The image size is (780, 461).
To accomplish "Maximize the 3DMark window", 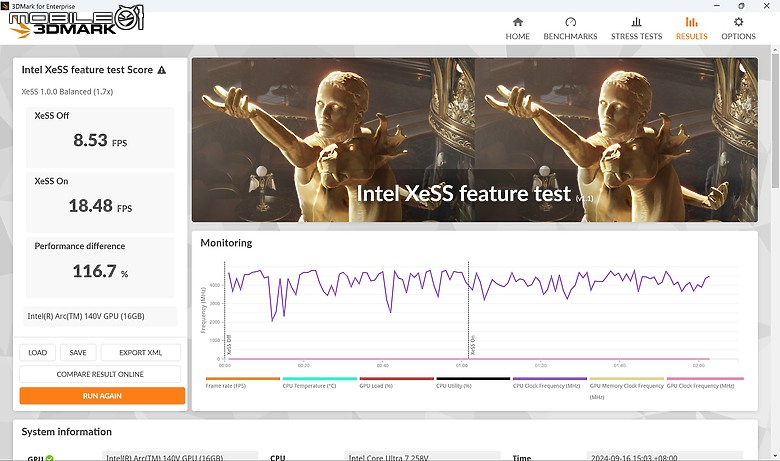I will coord(741,6).
